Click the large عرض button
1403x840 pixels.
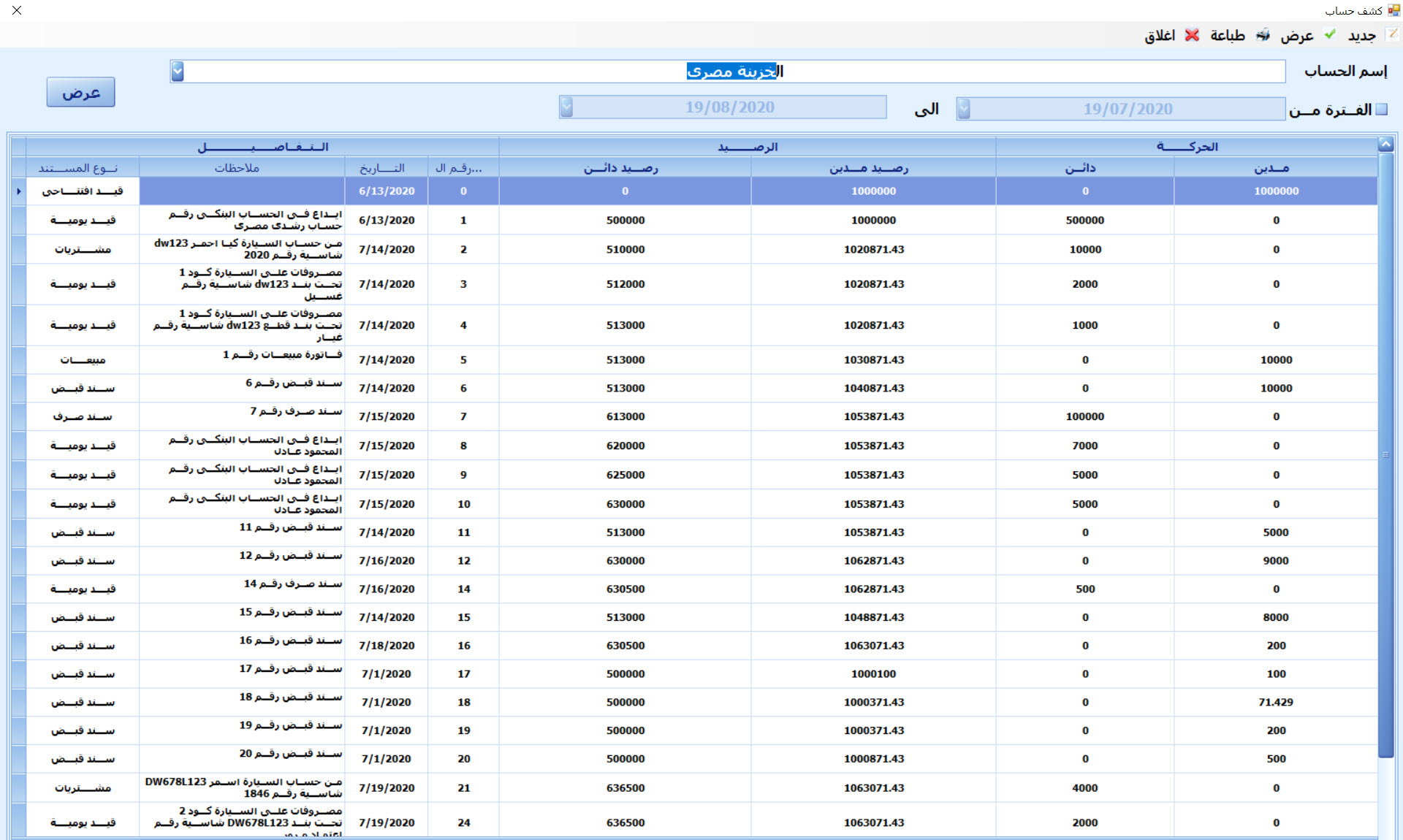[80, 92]
